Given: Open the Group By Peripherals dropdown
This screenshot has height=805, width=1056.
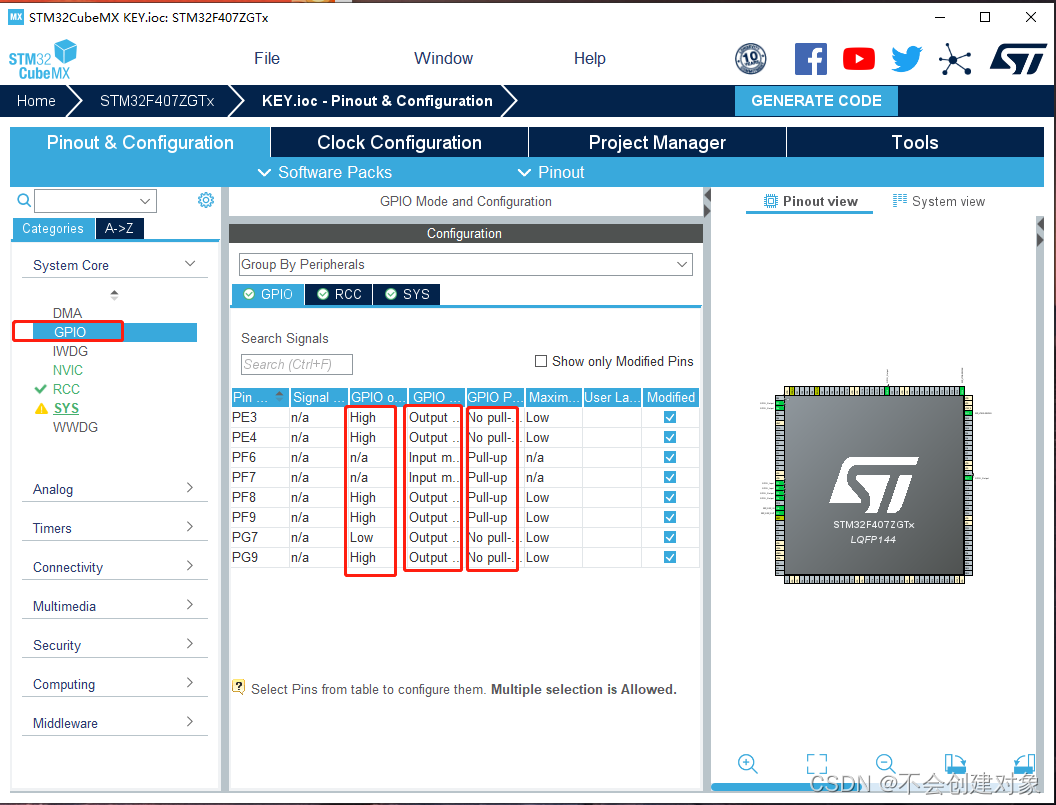Looking at the screenshot, I should (x=465, y=264).
